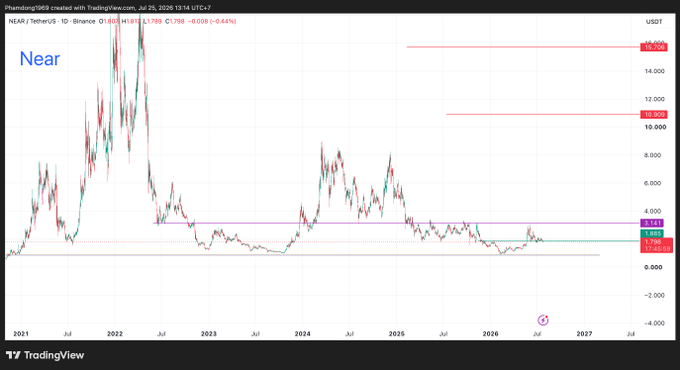This screenshot has width=680, height=370.
Task: Click the purple 3.141 price label
Action: (x=652, y=223)
